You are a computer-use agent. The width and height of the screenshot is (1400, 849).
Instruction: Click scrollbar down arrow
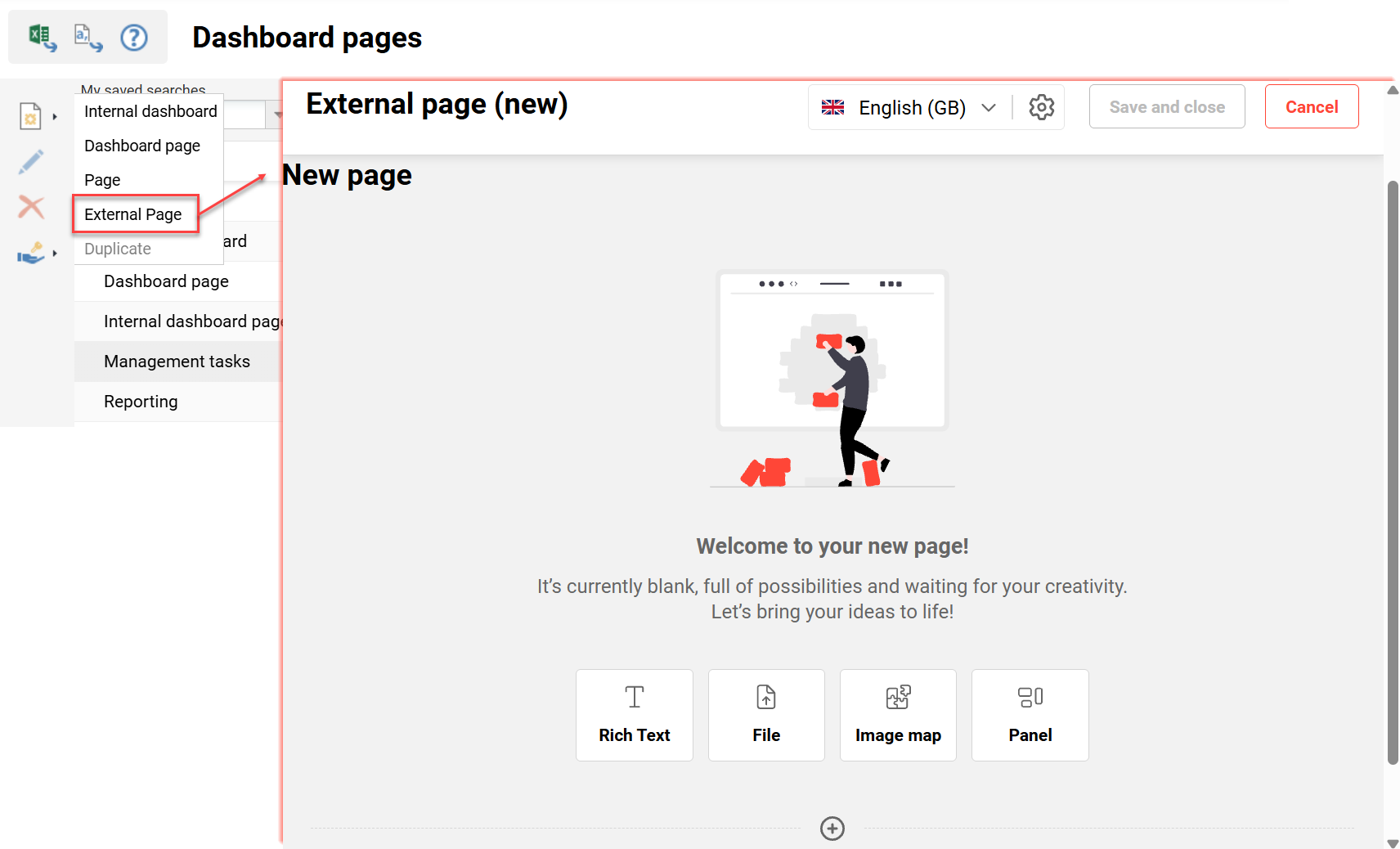pyautogui.click(x=1393, y=843)
